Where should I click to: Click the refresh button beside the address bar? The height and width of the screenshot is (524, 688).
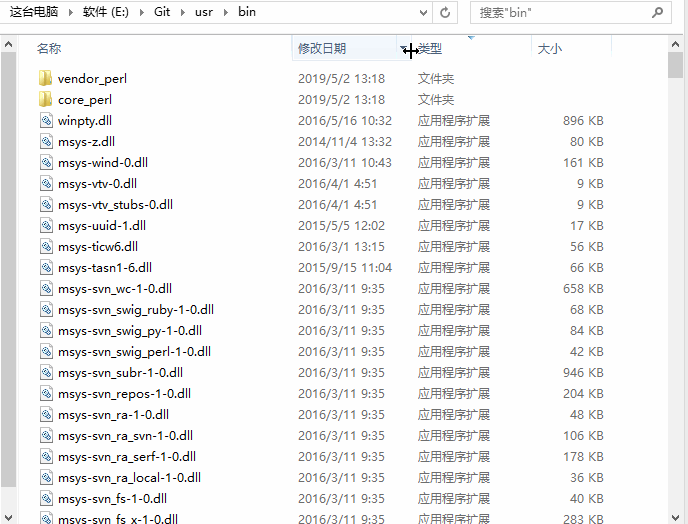click(x=446, y=13)
